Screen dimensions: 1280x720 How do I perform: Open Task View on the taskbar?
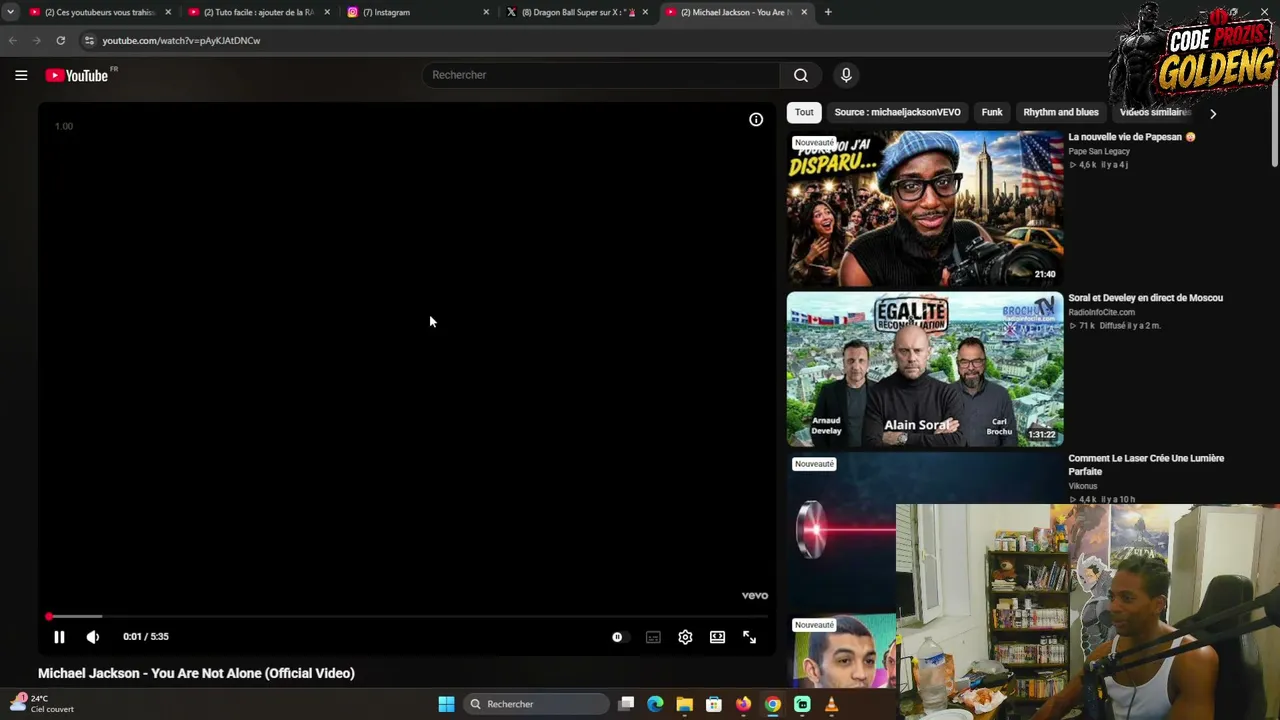pyautogui.click(x=626, y=704)
